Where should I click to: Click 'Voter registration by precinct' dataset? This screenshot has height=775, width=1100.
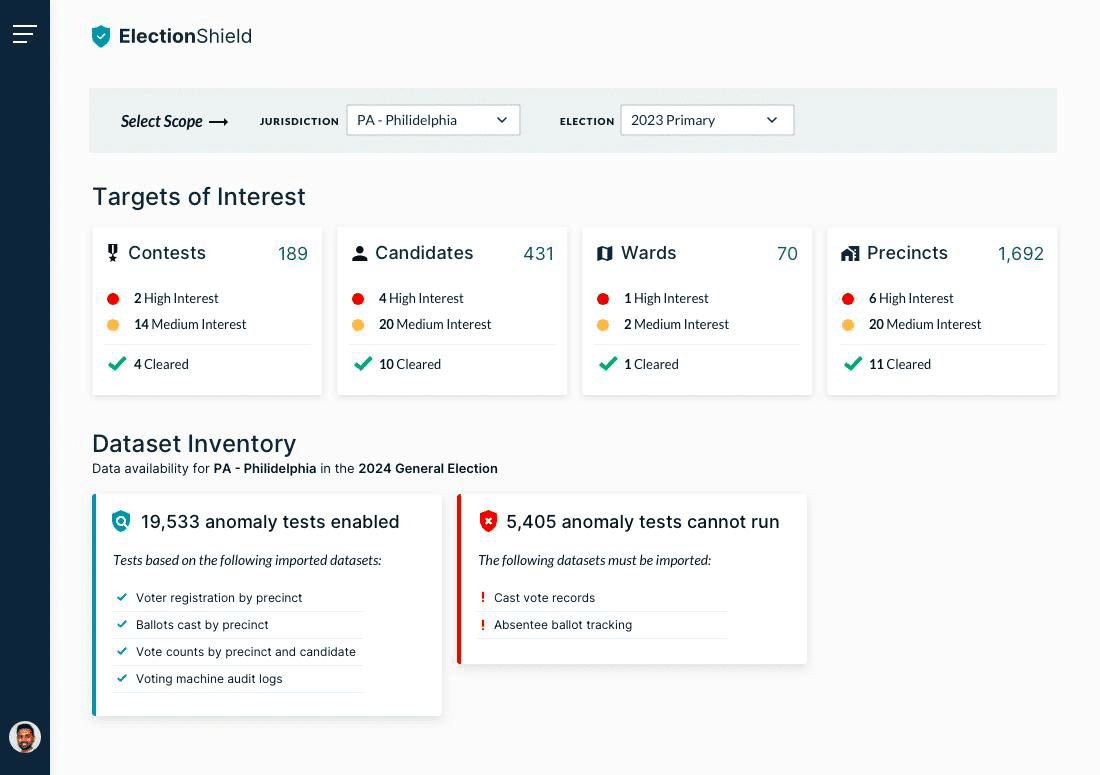[x=219, y=598]
